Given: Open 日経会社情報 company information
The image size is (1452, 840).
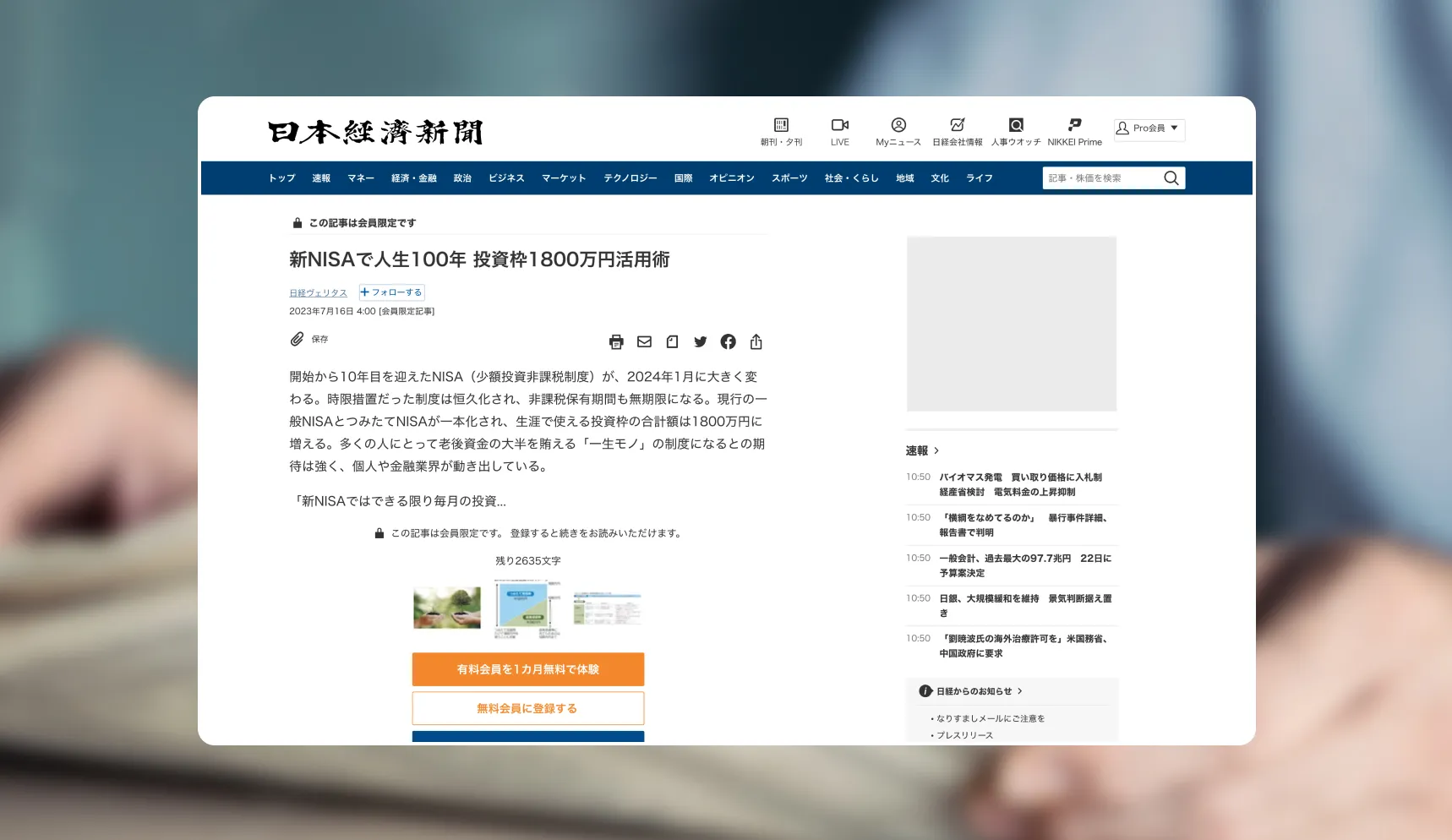Looking at the screenshot, I should [957, 131].
